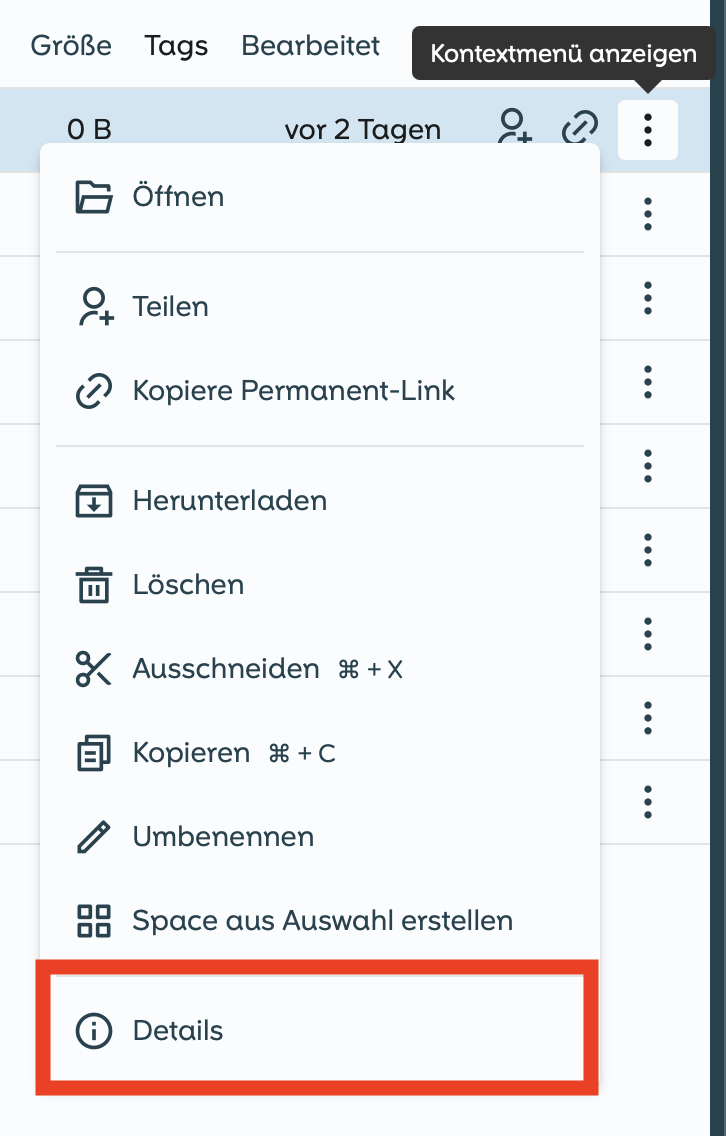This screenshot has width=726, height=1136.
Task: Select Teilen from the context menu
Action: click(x=170, y=307)
